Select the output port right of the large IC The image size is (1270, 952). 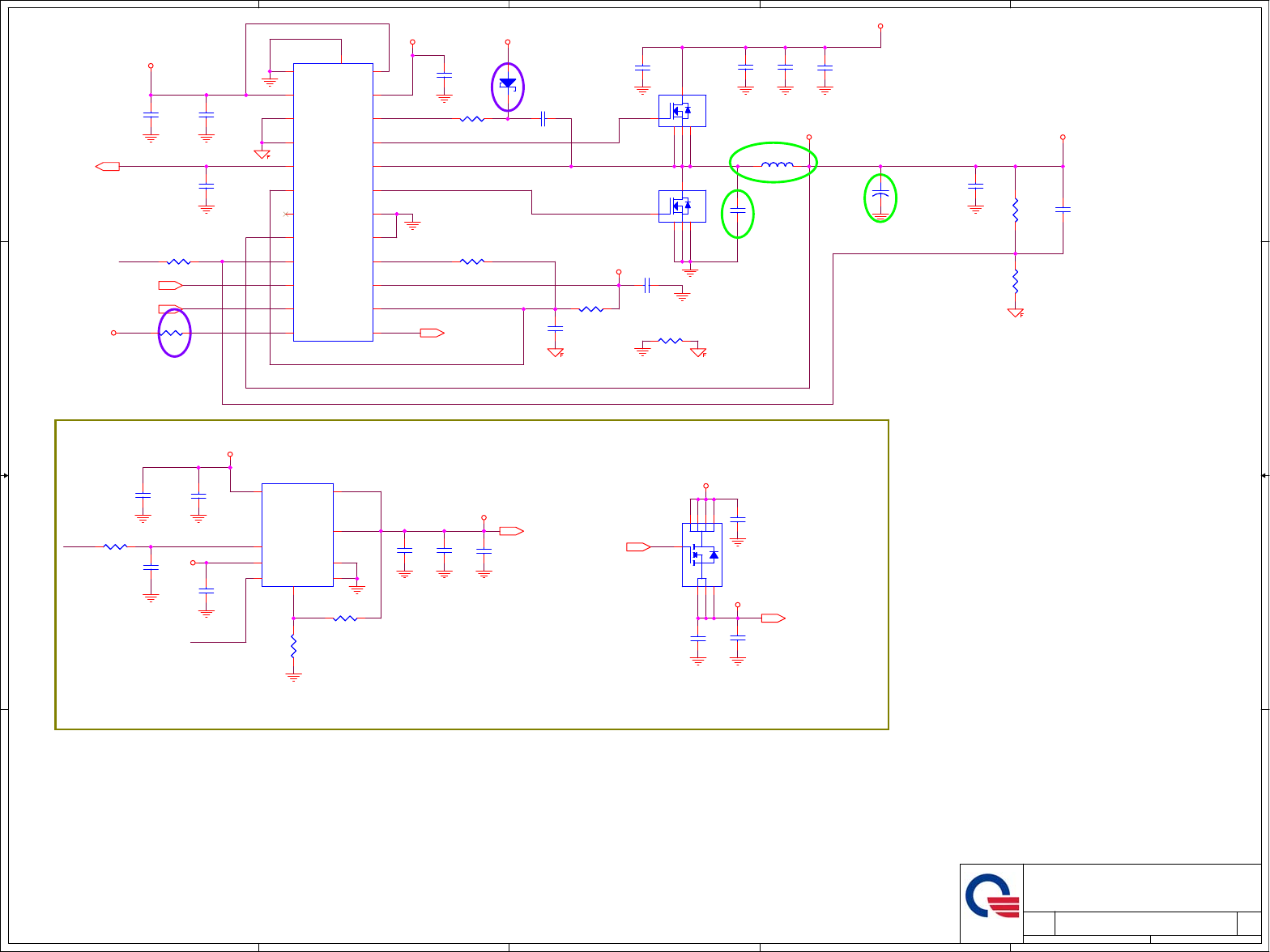[x=433, y=333]
